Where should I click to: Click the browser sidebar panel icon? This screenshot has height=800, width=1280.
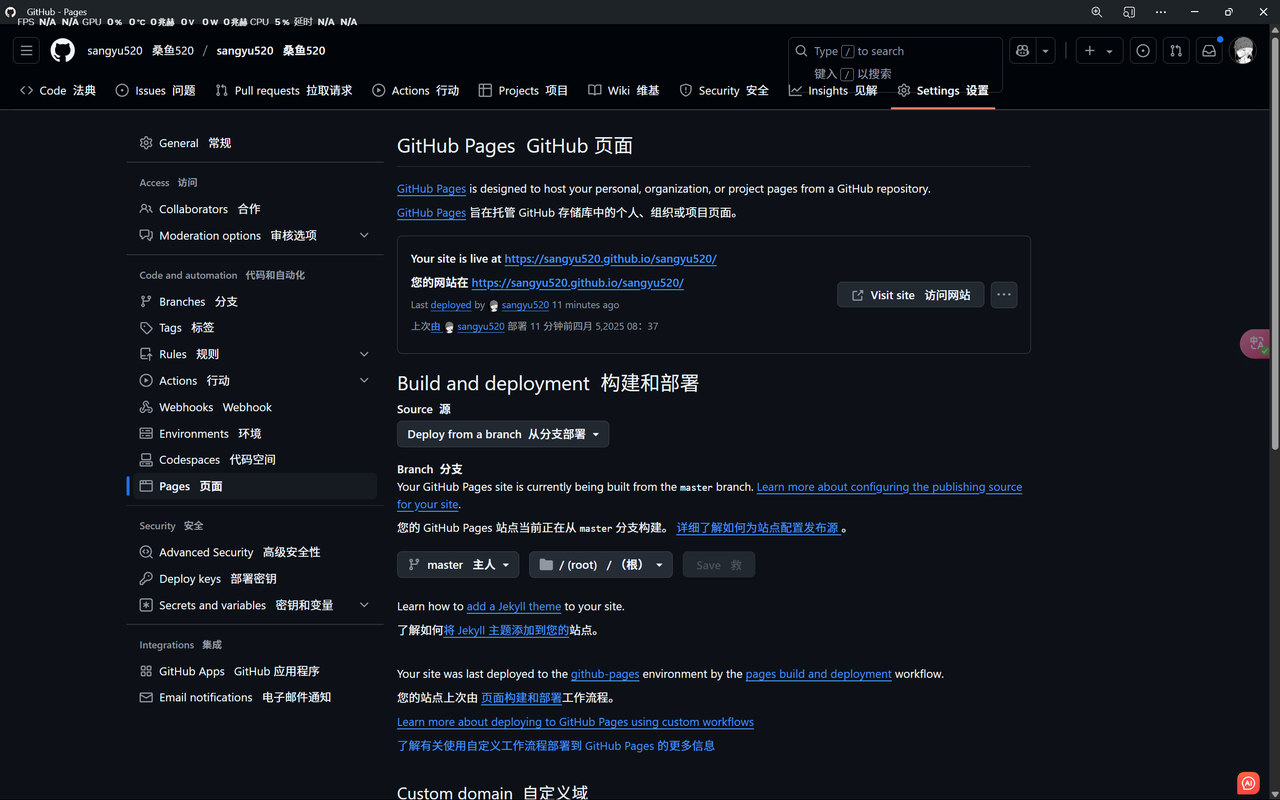tap(1129, 12)
